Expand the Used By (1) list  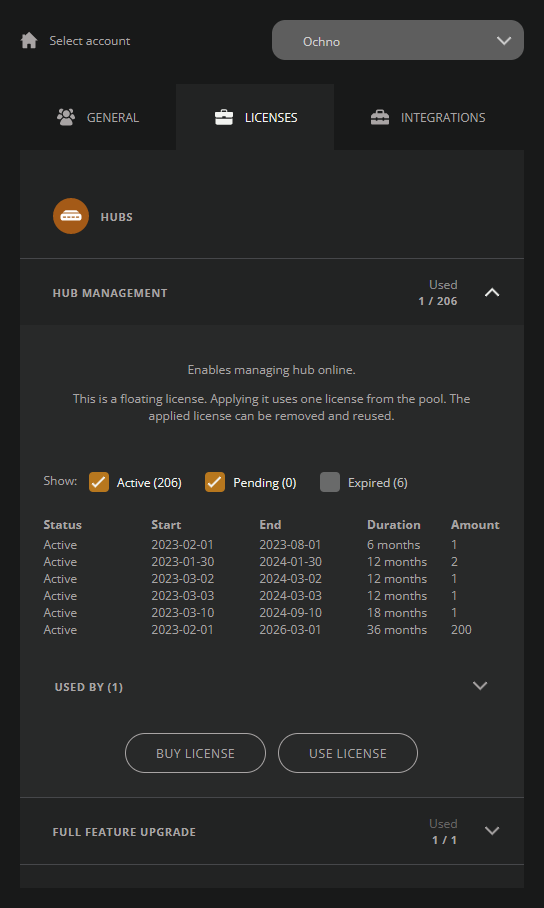pyautogui.click(x=480, y=686)
